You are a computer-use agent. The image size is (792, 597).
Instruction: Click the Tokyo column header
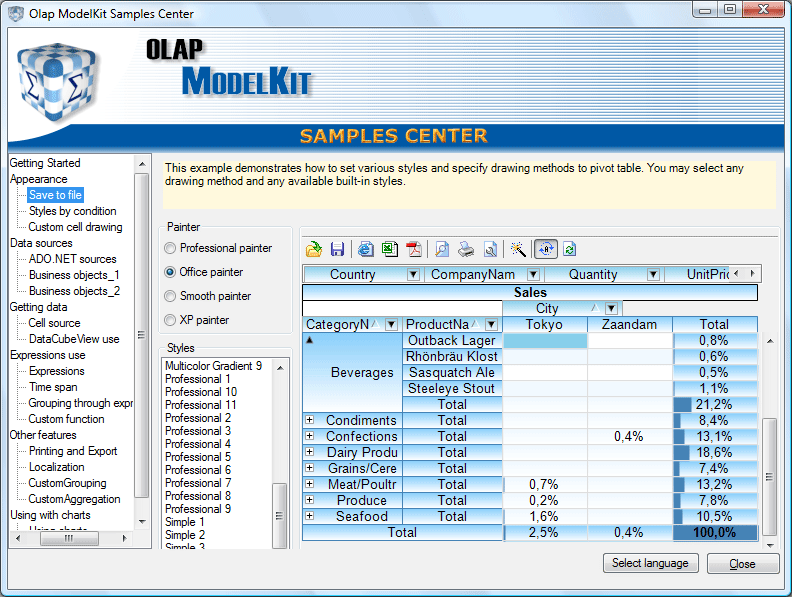click(x=544, y=324)
